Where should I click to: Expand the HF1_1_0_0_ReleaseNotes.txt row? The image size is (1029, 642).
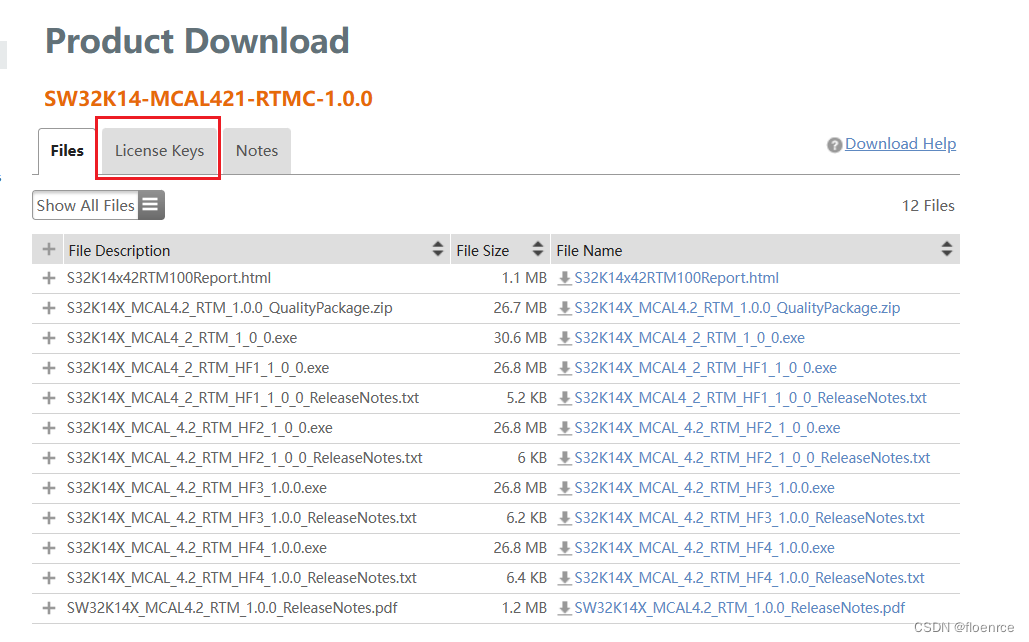click(49, 398)
